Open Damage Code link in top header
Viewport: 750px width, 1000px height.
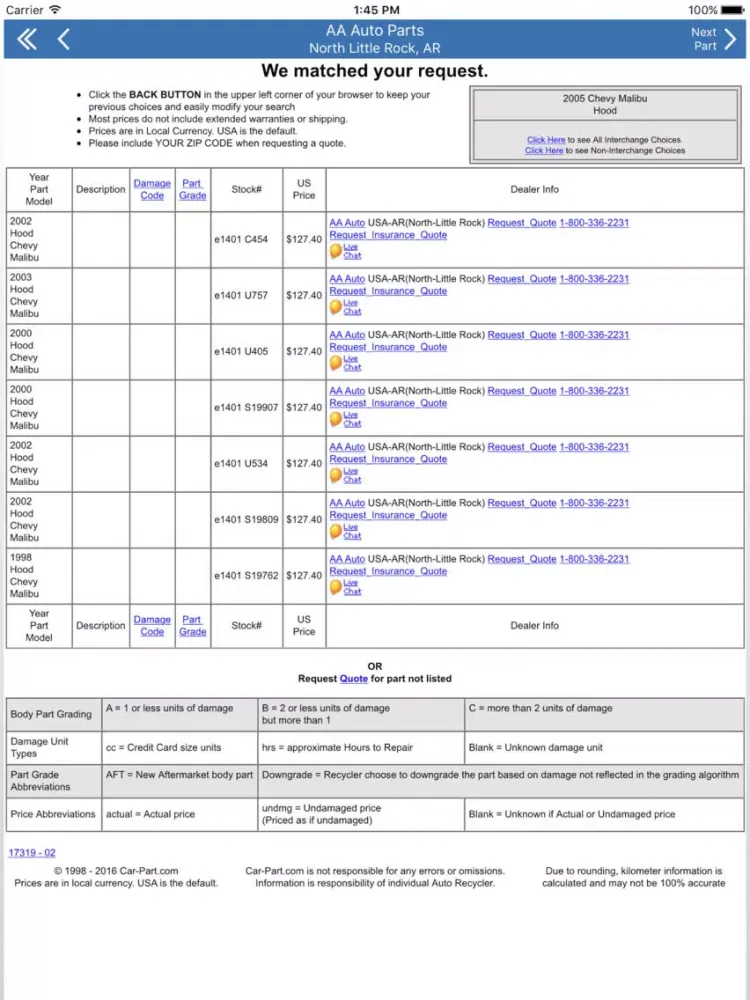click(152, 189)
